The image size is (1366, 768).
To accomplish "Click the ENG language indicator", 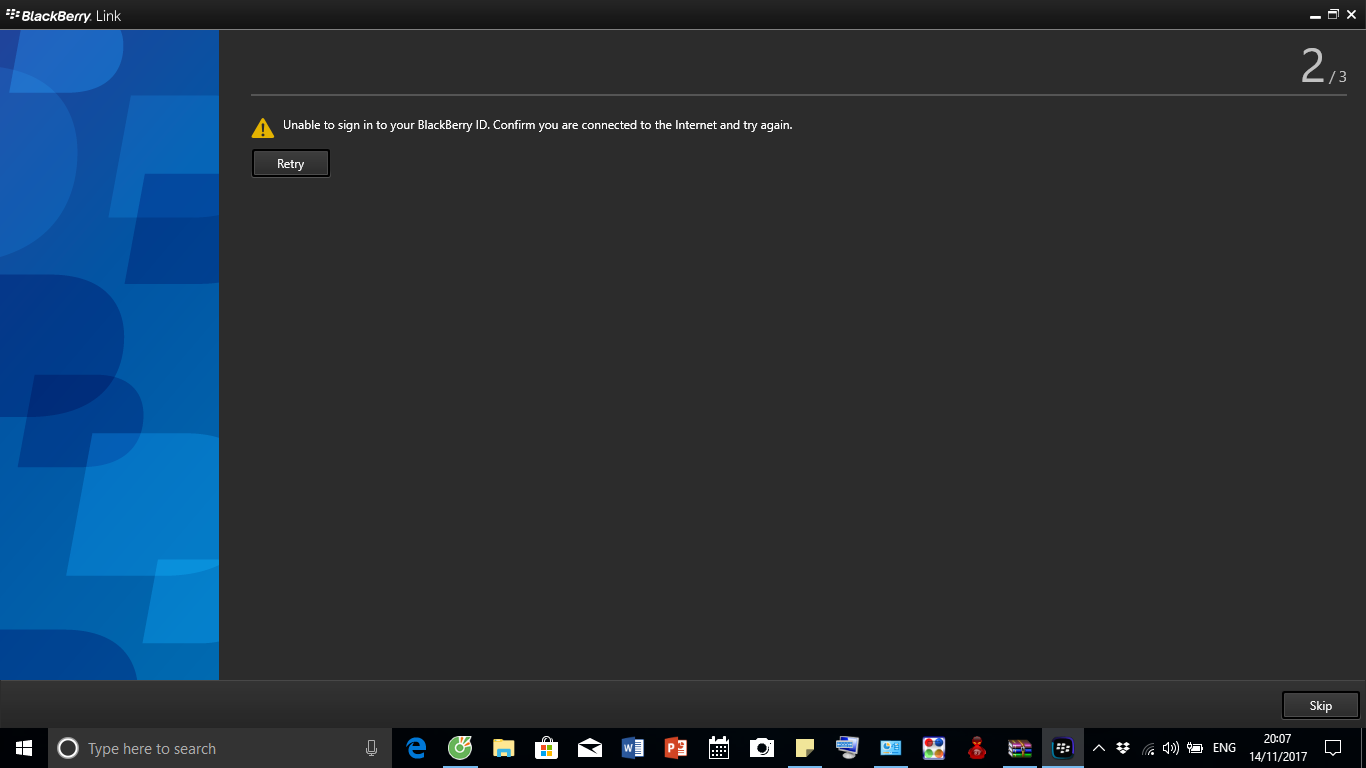I will tap(1224, 748).
